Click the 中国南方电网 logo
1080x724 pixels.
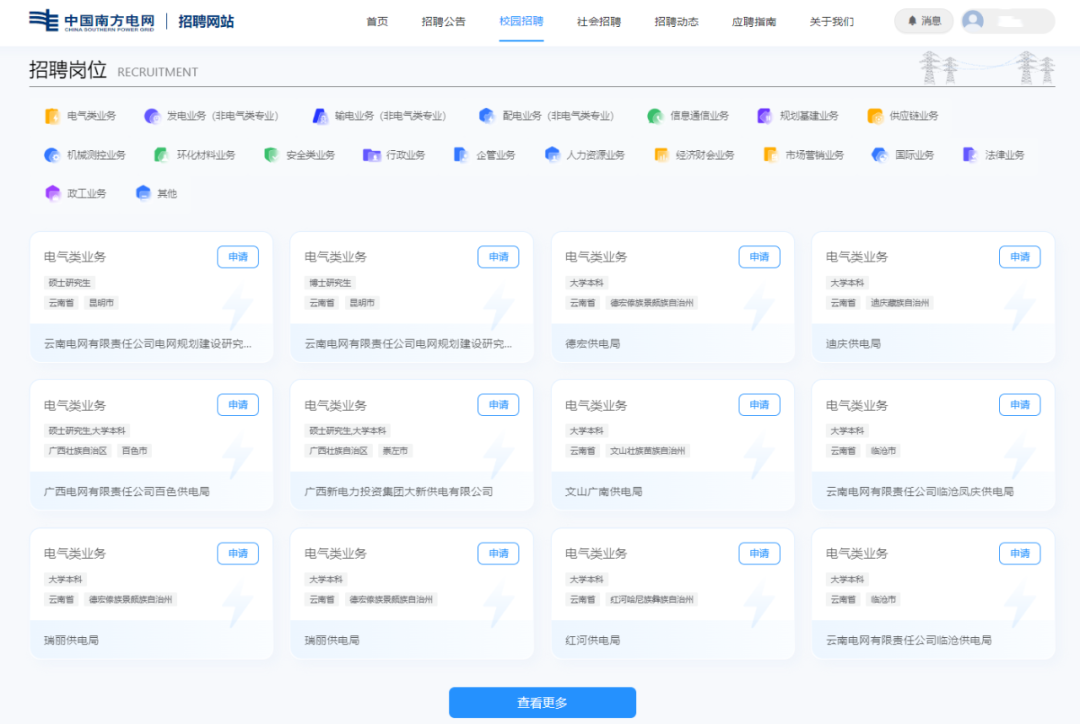[92, 21]
